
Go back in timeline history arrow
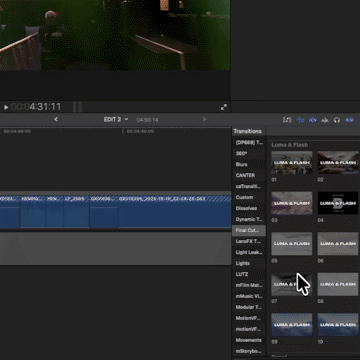point(56,119)
